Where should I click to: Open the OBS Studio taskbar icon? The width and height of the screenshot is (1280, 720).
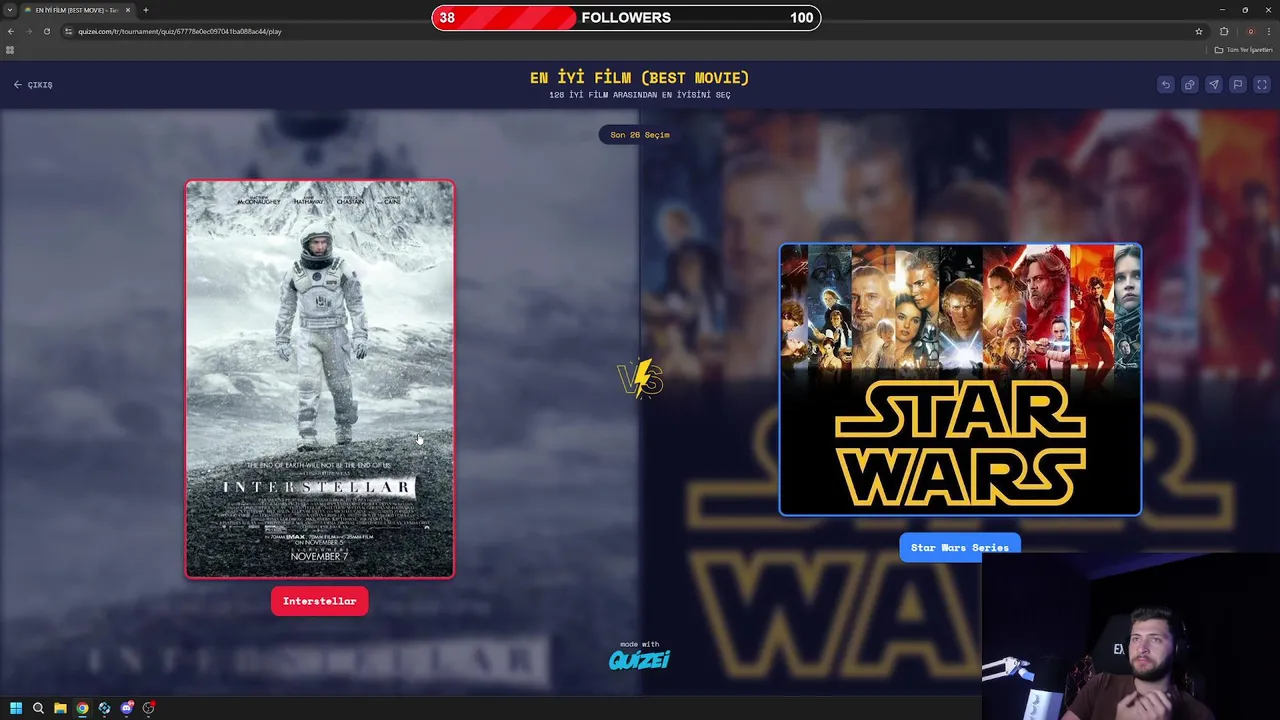(148, 708)
